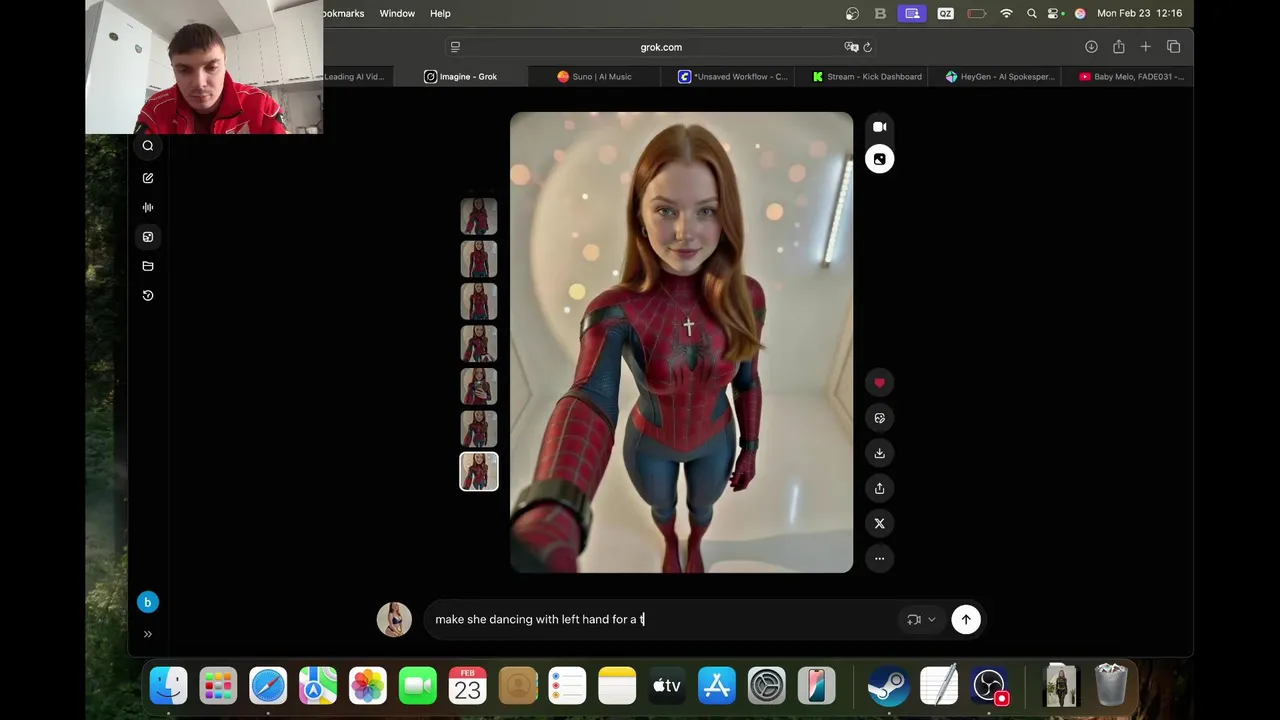Open Launchpad from the Dock

coord(218,685)
